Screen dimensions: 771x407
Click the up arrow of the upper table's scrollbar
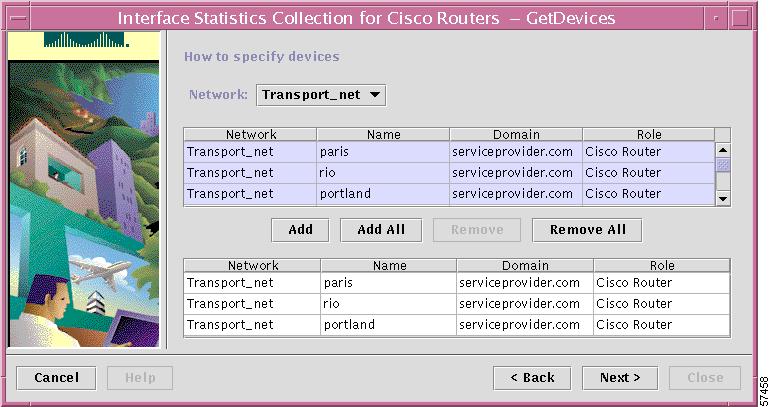coord(723,150)
